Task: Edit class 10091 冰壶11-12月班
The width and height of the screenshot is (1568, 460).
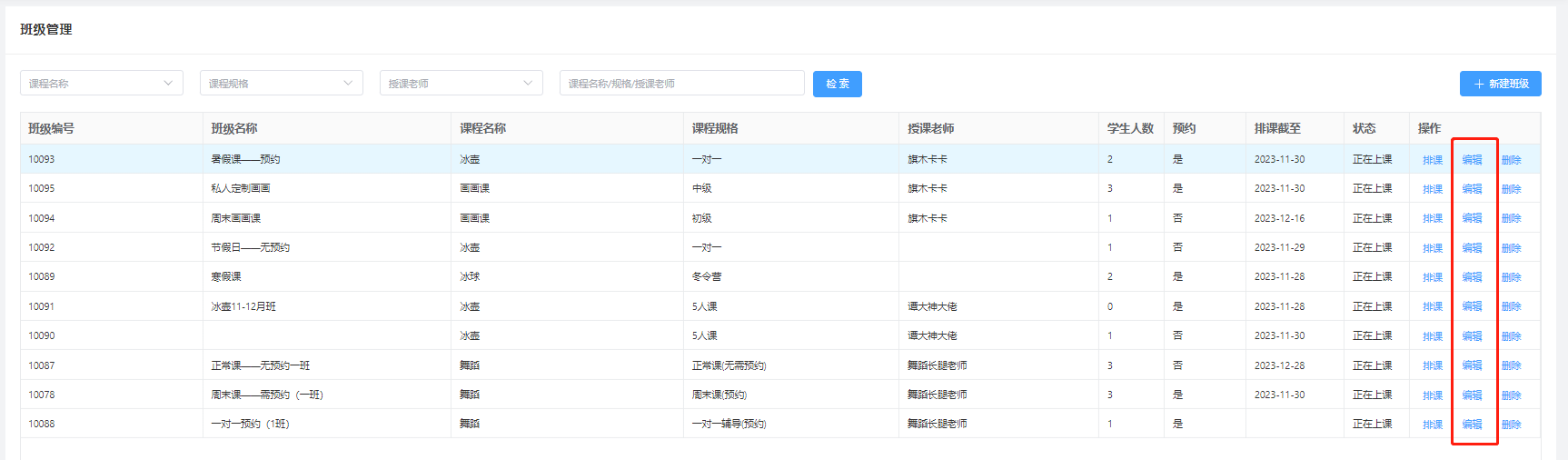Action: pyautogui.click(x=1472, y=306)
